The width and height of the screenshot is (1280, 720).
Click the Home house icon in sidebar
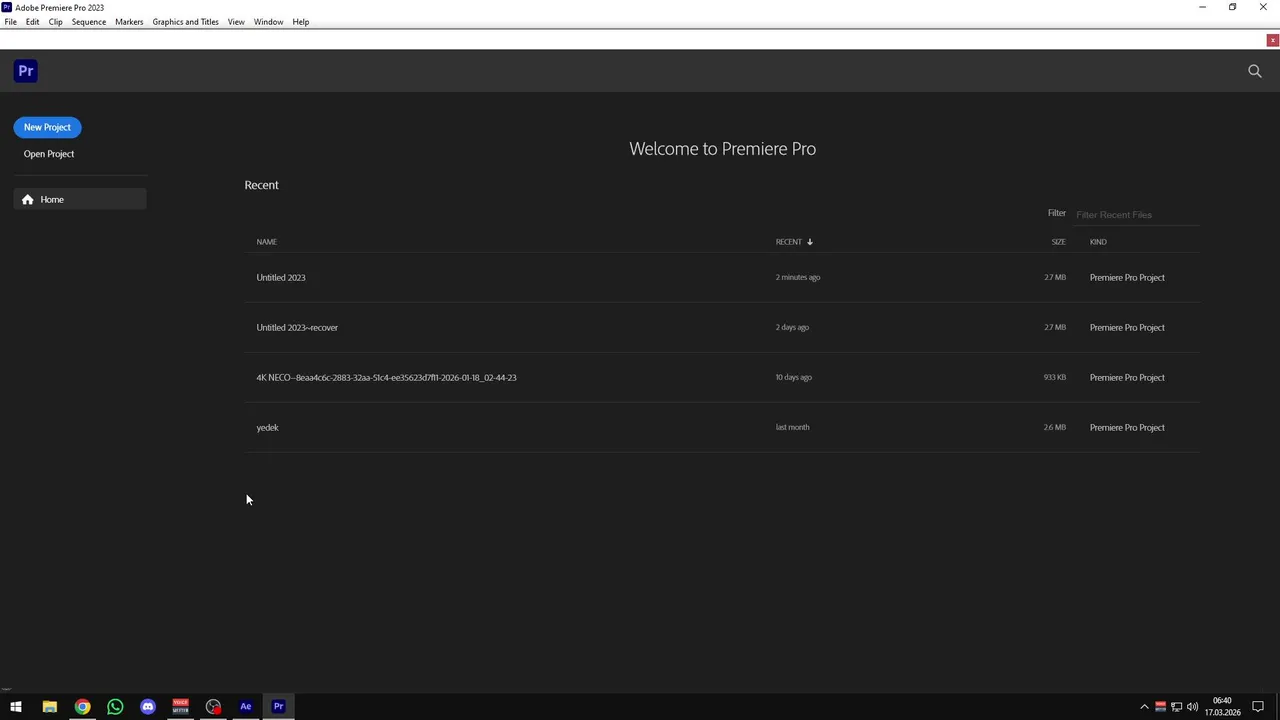[28, 200]
